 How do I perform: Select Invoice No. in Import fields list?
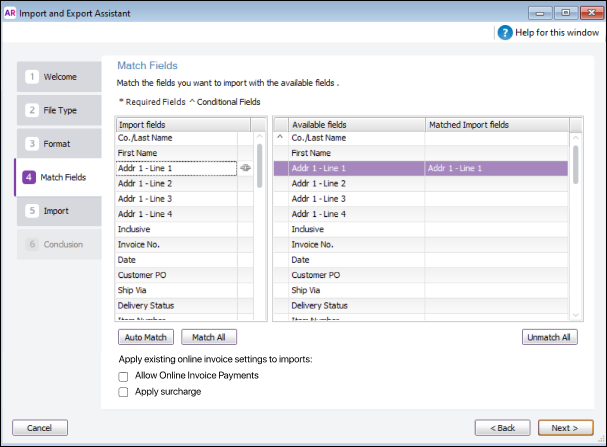177,245
